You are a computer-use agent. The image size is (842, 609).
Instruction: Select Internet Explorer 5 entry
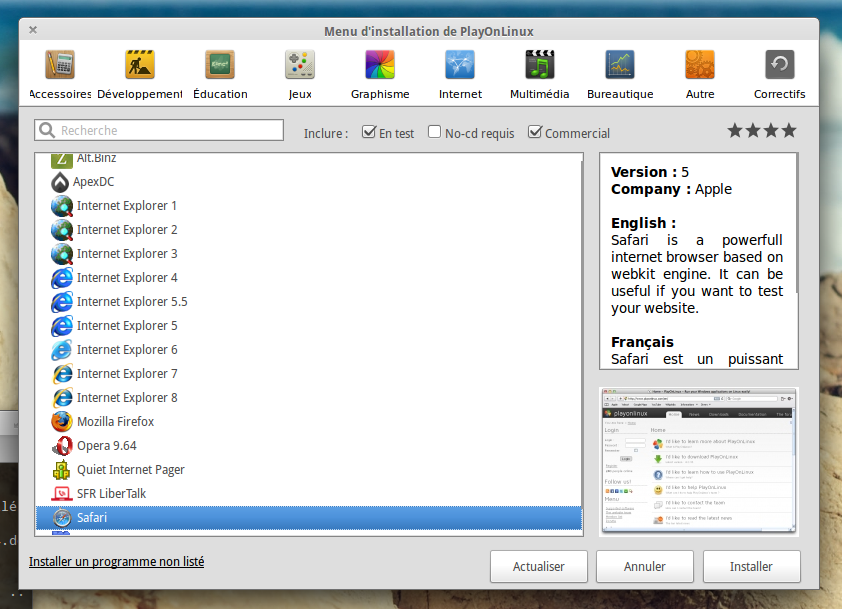tap(309, 325)
